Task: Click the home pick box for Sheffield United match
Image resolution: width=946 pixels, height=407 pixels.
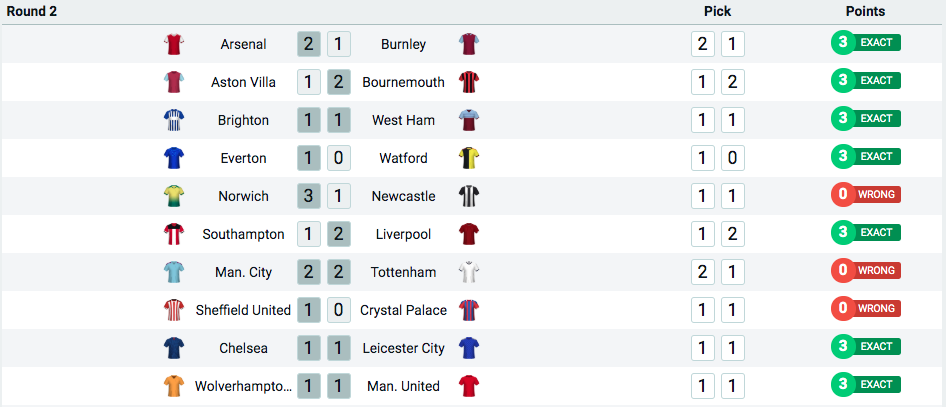Action: pyautogui.click(x=703, y=310)
